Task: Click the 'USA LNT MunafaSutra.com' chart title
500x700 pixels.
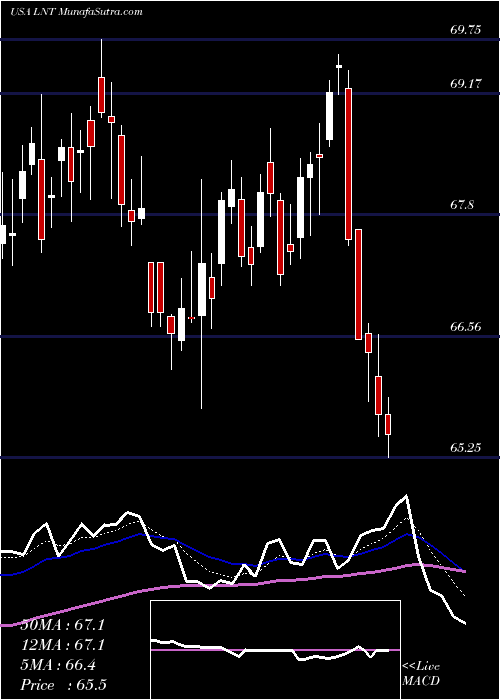Action: click(x=76, y=12)
